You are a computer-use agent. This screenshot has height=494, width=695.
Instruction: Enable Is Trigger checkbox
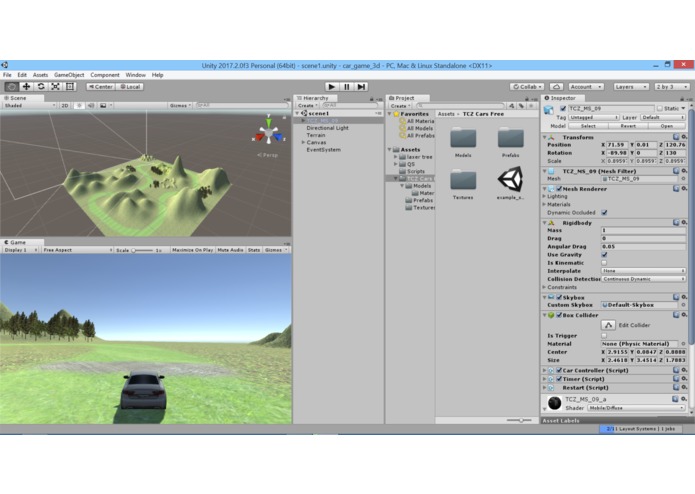tap(604, 335)
